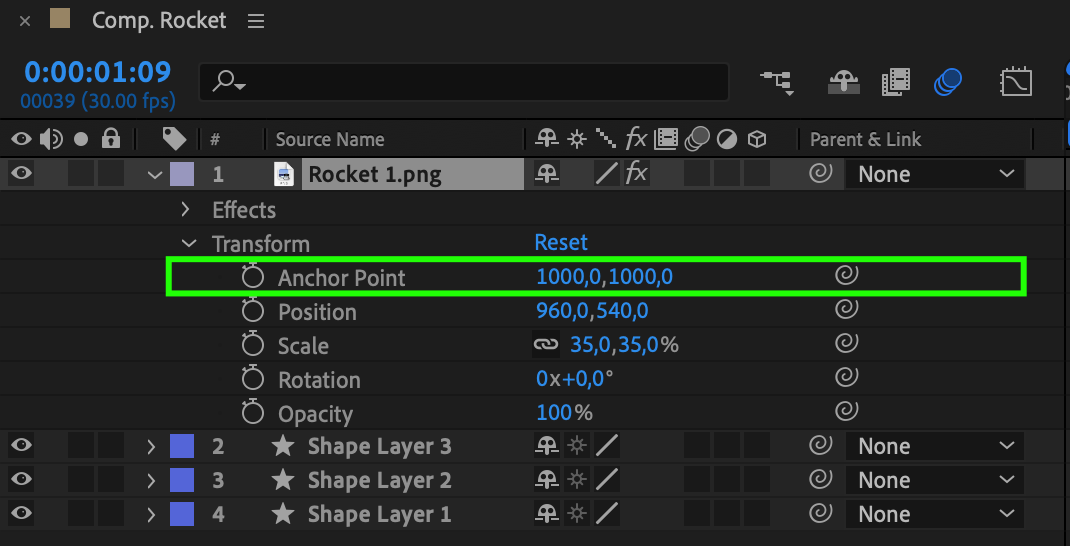Open the composition mini-flowchart icon
Image resolution: width=1070 pixels, height=546 pixels.
tap(777, 82)
